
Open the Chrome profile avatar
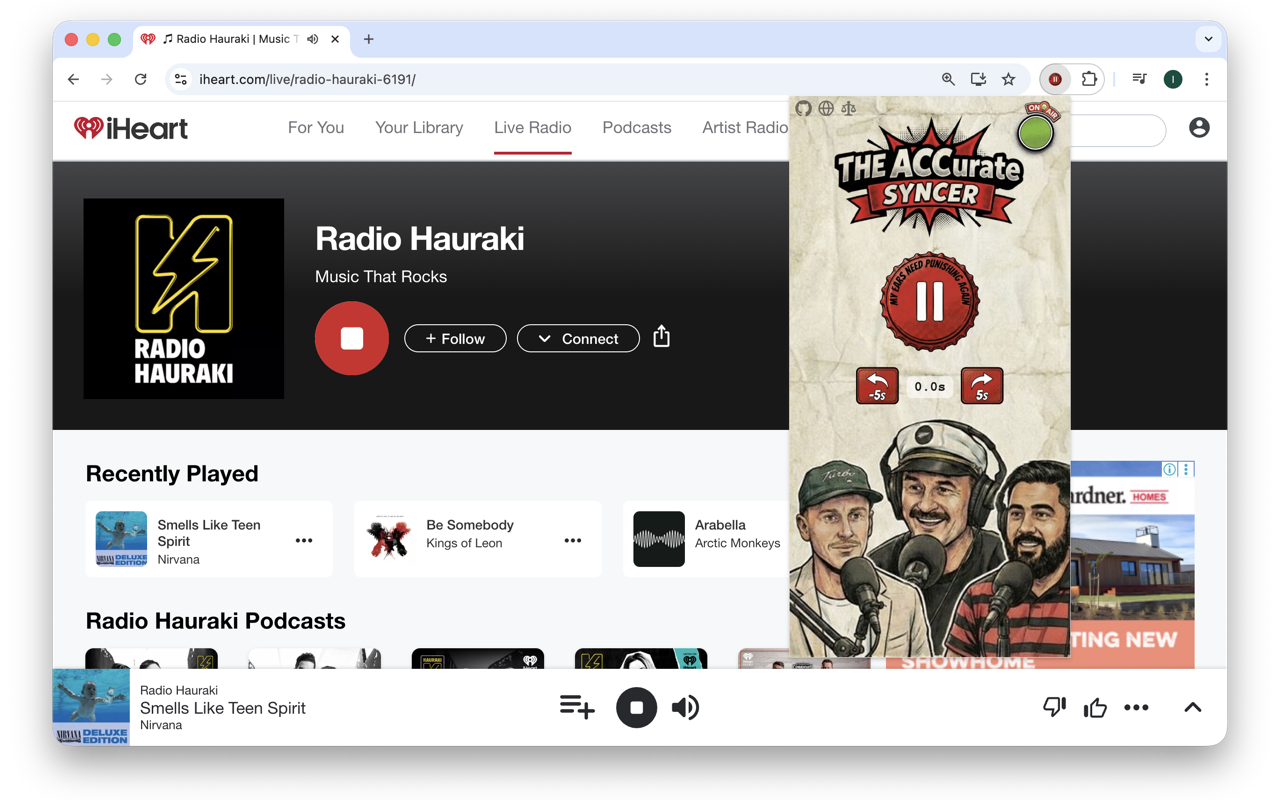(x=1173, y=79)
